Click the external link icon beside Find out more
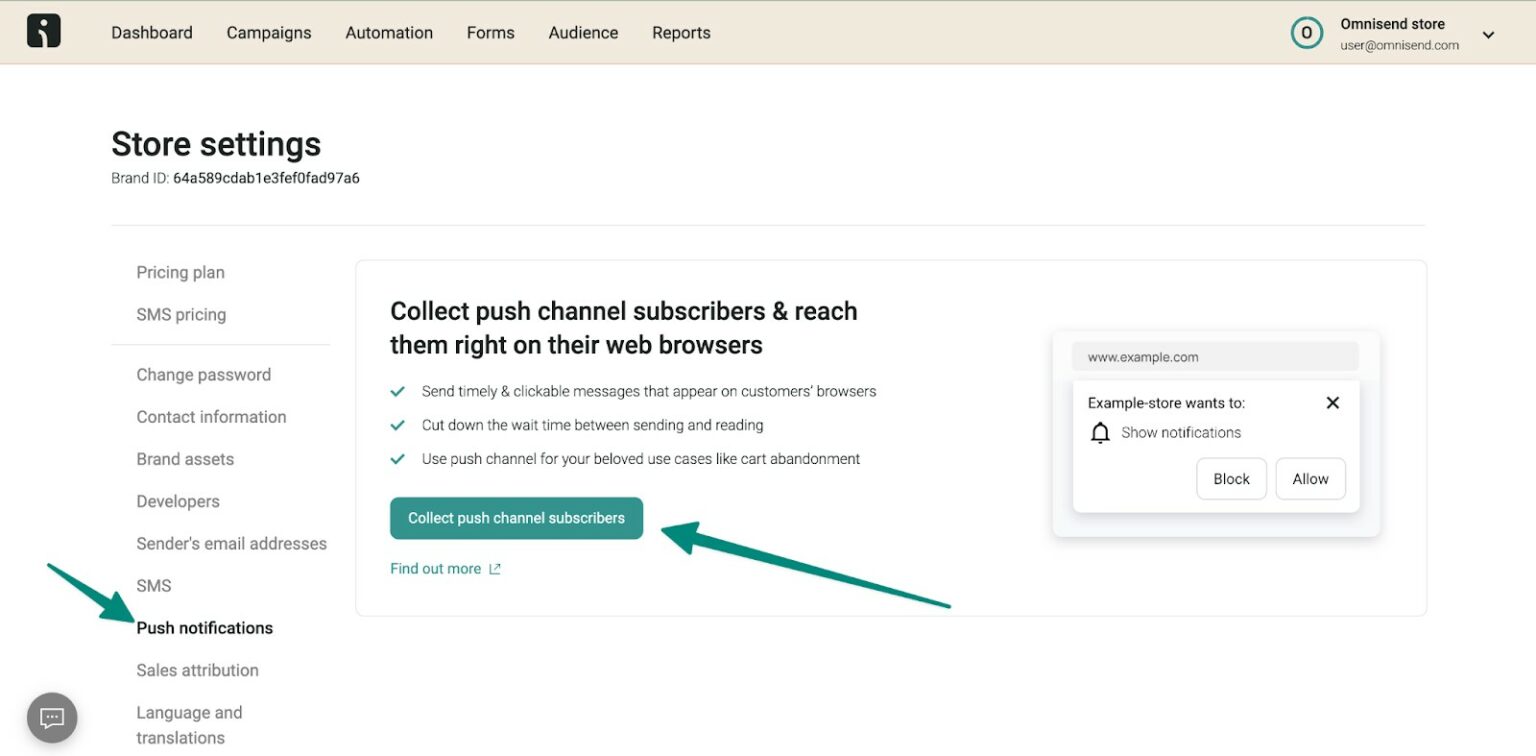This screenshot has height=756, width=1536. coord(494,568)
